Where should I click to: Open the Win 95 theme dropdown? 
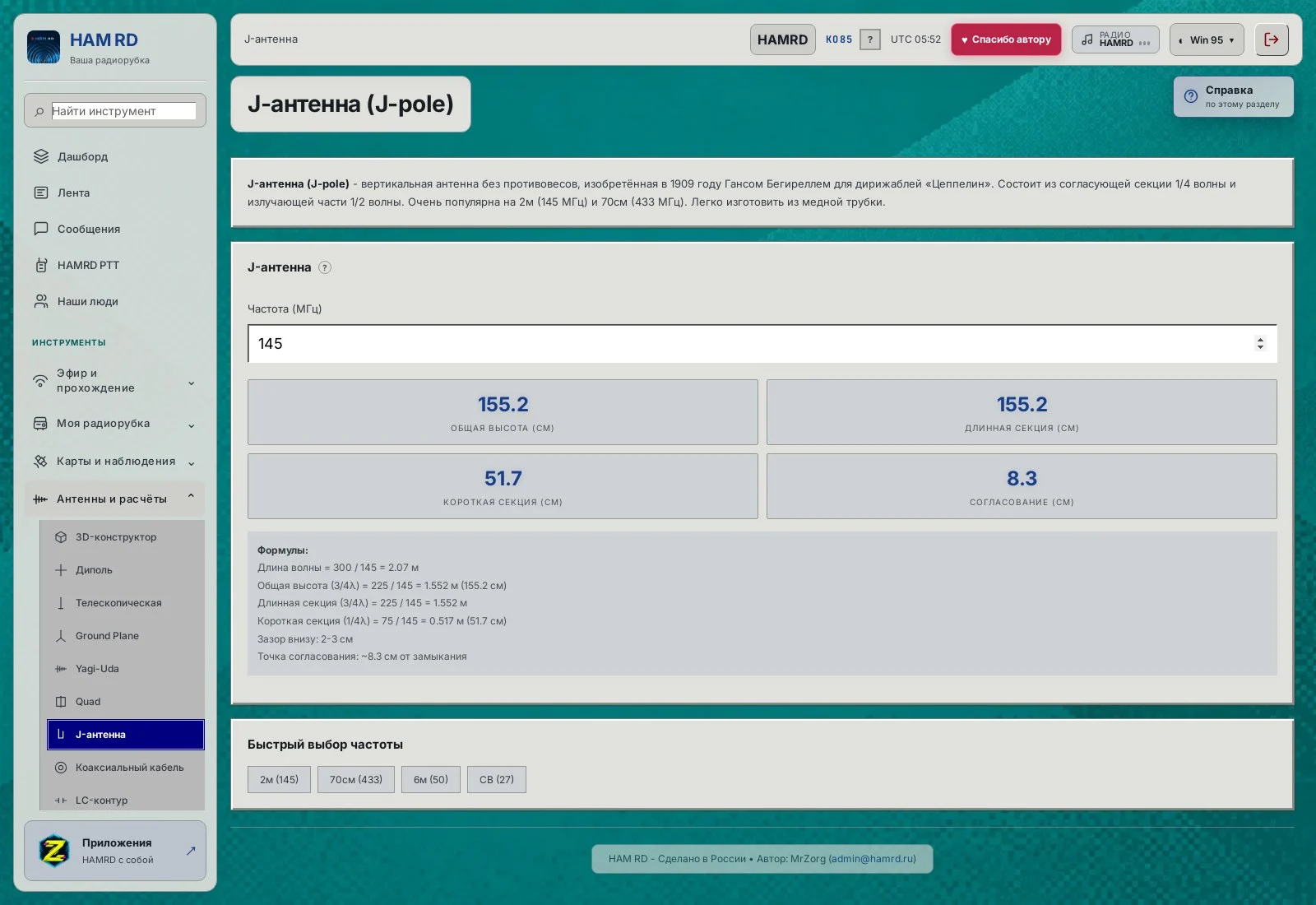click(1207, 39)
